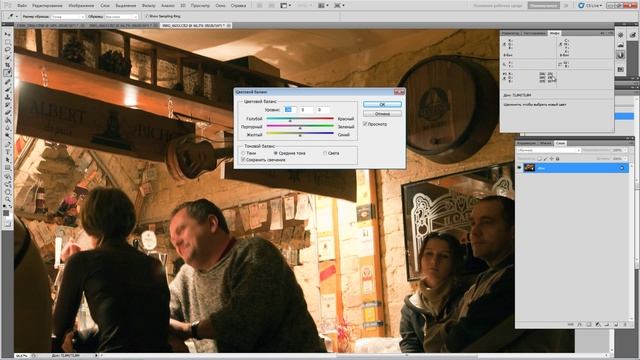Click the lock transparent pixels icon
The image size is (640, 360).
pyautogui.click(x=539, y=158)
